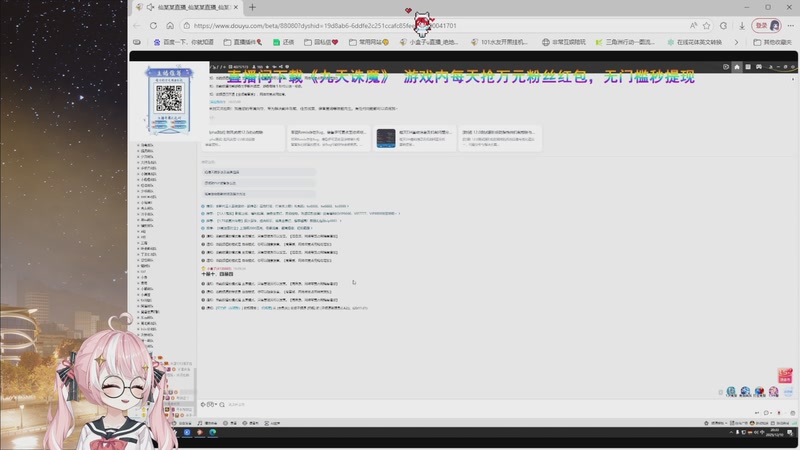Open the browser Downloads arrow icon
The height and width of the screenshot is (450, 800).
742,26
